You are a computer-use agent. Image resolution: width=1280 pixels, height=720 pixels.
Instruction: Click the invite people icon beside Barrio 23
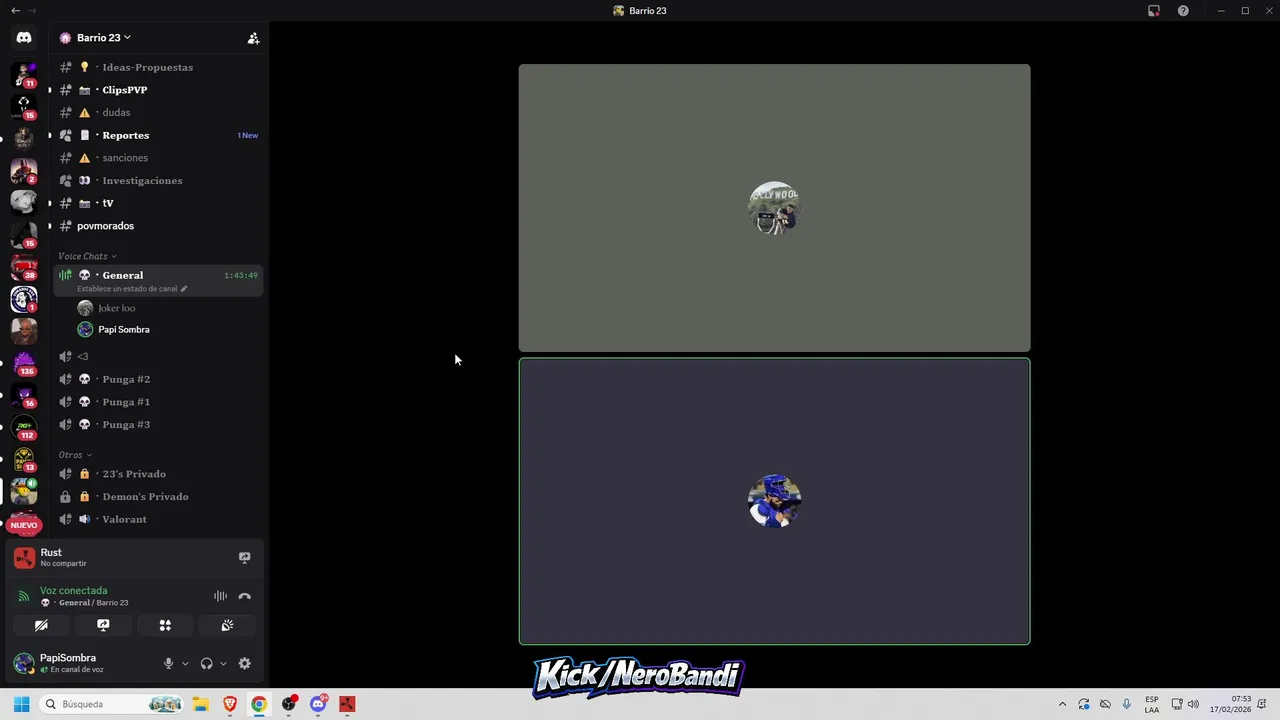pos(253,38)
